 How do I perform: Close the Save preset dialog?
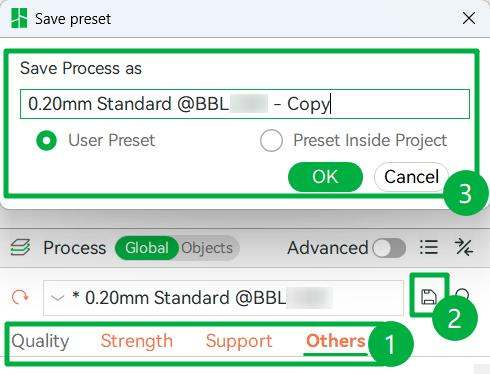[469, 18]
